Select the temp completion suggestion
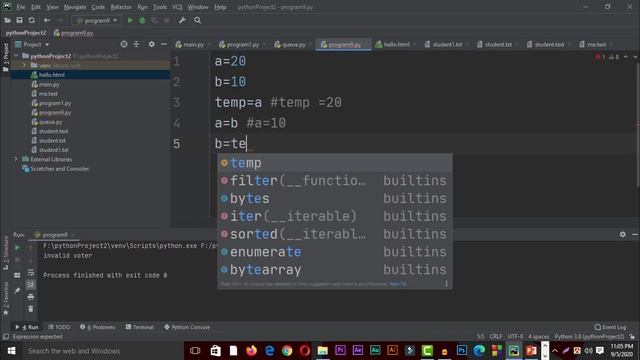This screenshot has height=360, width=640. 335,163
